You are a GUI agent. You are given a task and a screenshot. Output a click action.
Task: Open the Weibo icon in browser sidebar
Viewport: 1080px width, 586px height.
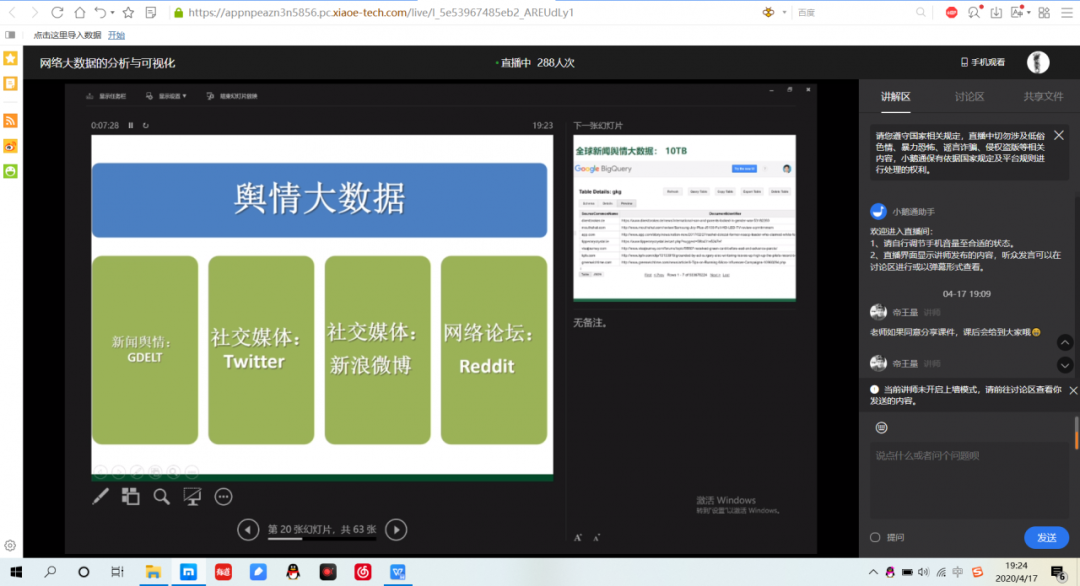(x=10, y=146)
